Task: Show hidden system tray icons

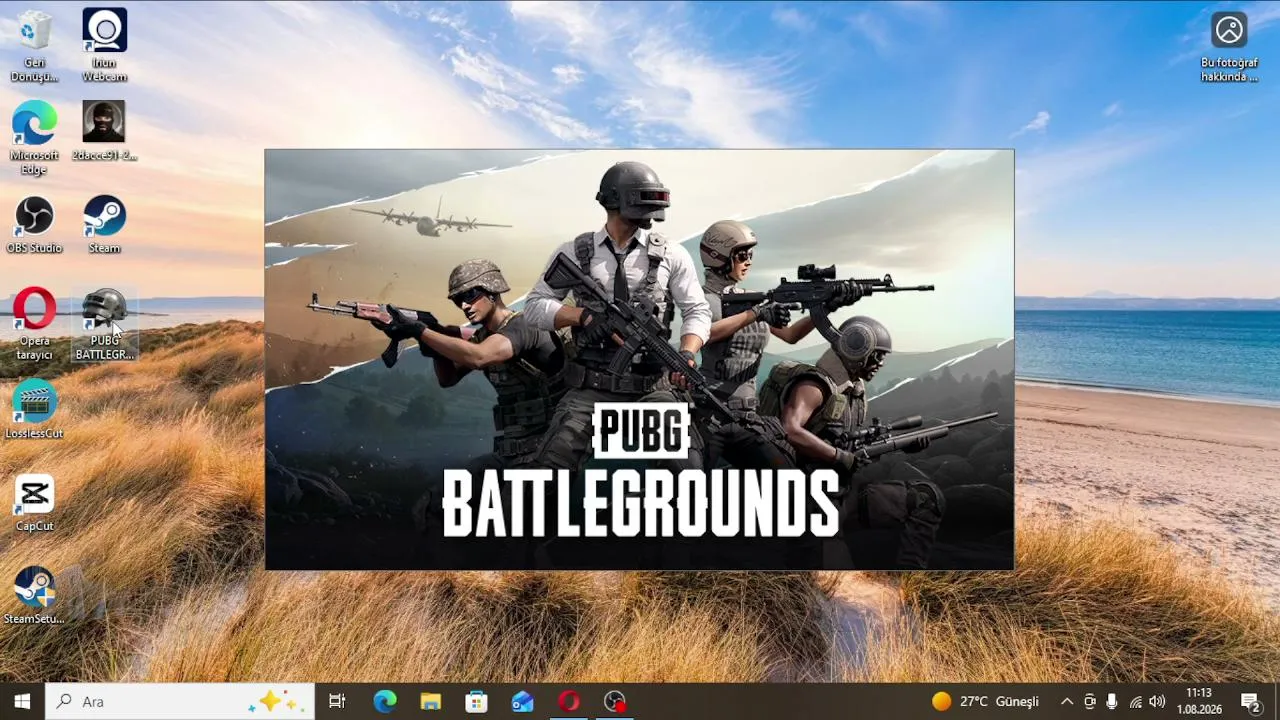Action: (1066, 701)
